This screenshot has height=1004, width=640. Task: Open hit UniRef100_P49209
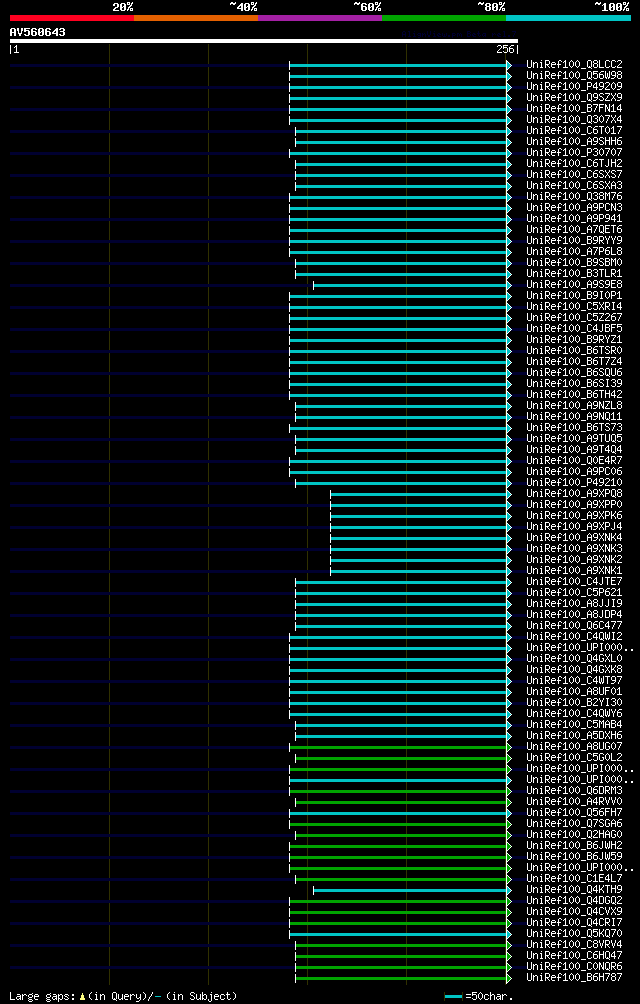[574, 86]
